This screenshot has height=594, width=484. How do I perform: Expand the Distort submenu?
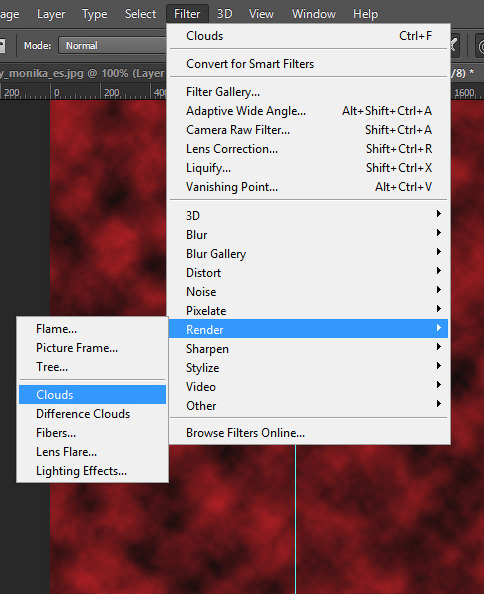pyautogui.click(x=309, y=273)
